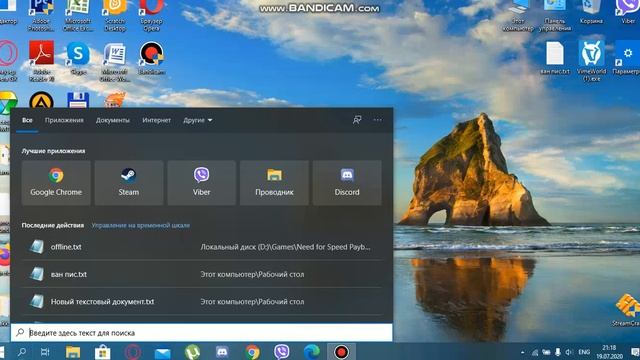Open Viber tile in search panel

point(201,182)
